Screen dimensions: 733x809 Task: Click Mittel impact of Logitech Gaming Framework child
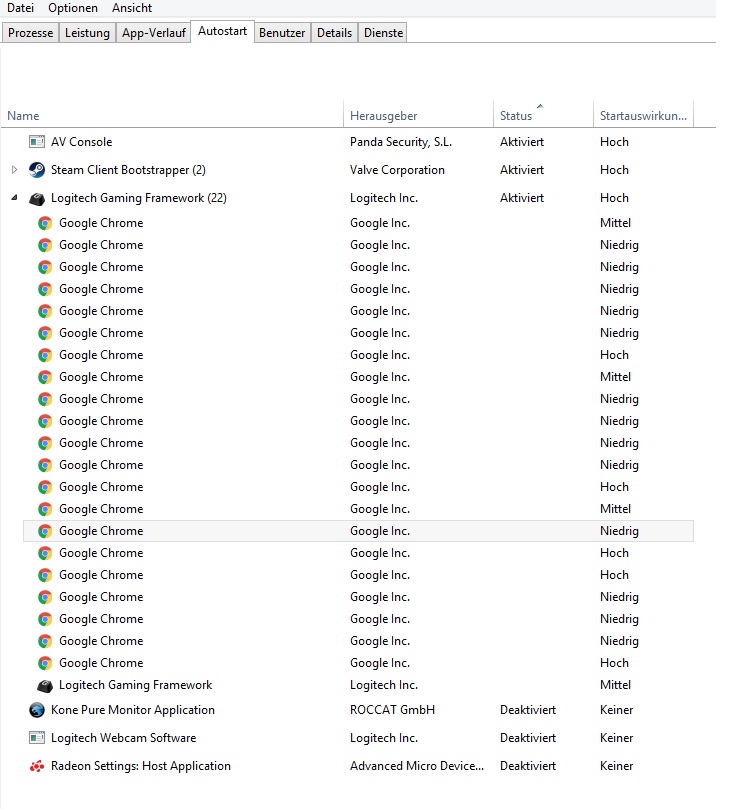click(x=615, y=685)
